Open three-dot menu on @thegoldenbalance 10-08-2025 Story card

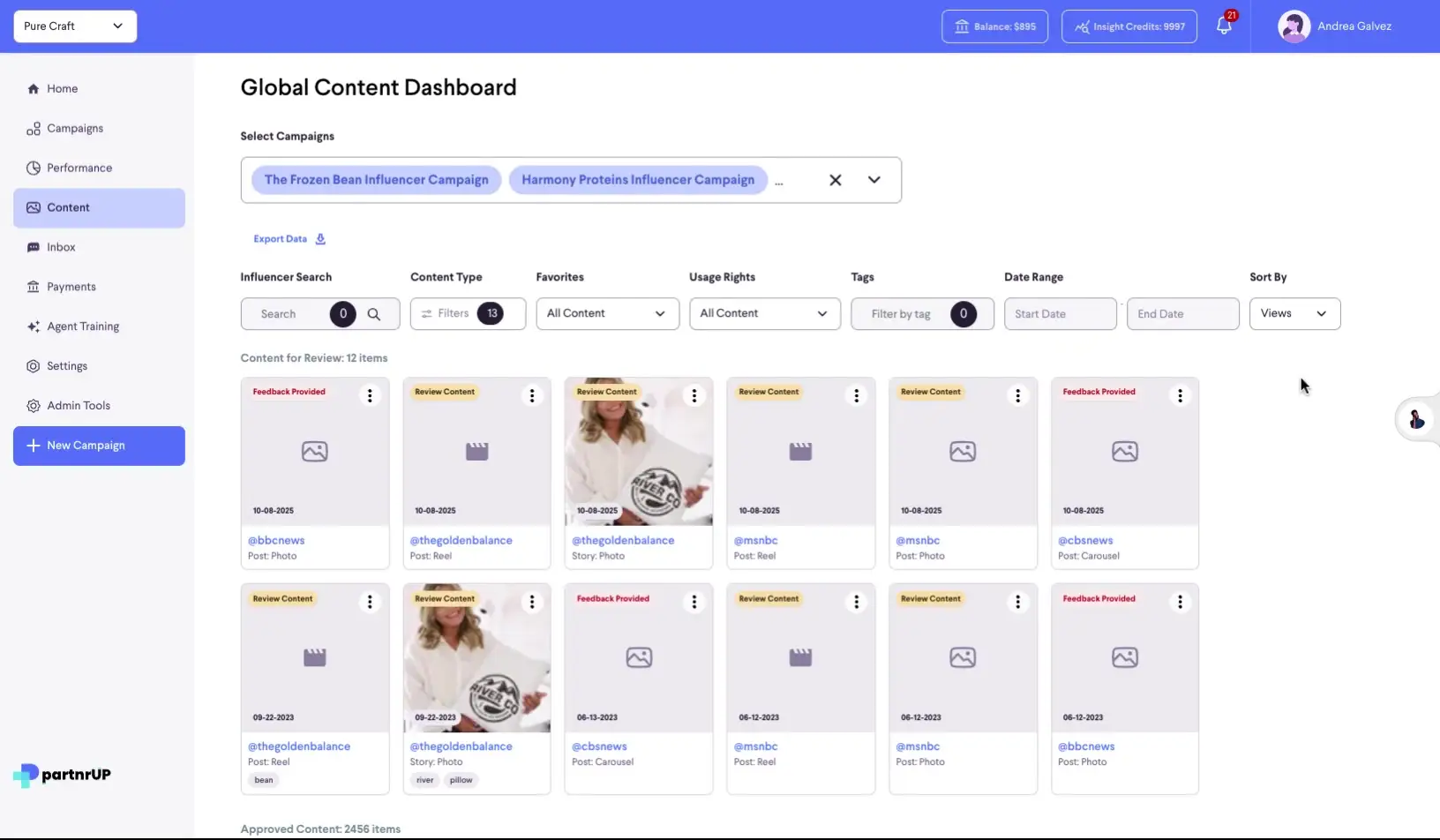coord(694,396)
